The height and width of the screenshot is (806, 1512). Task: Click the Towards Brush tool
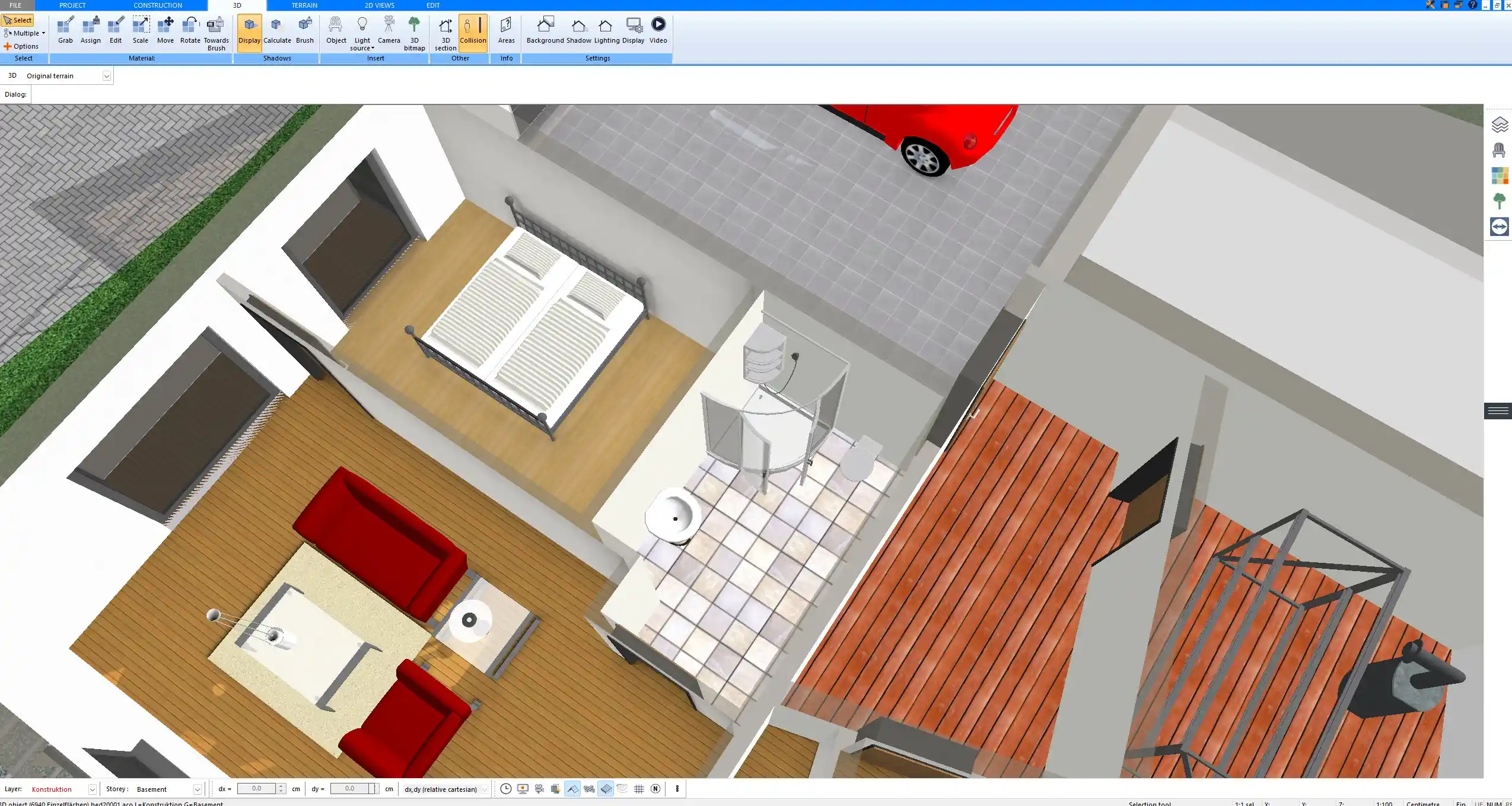(x=216, y=34)
